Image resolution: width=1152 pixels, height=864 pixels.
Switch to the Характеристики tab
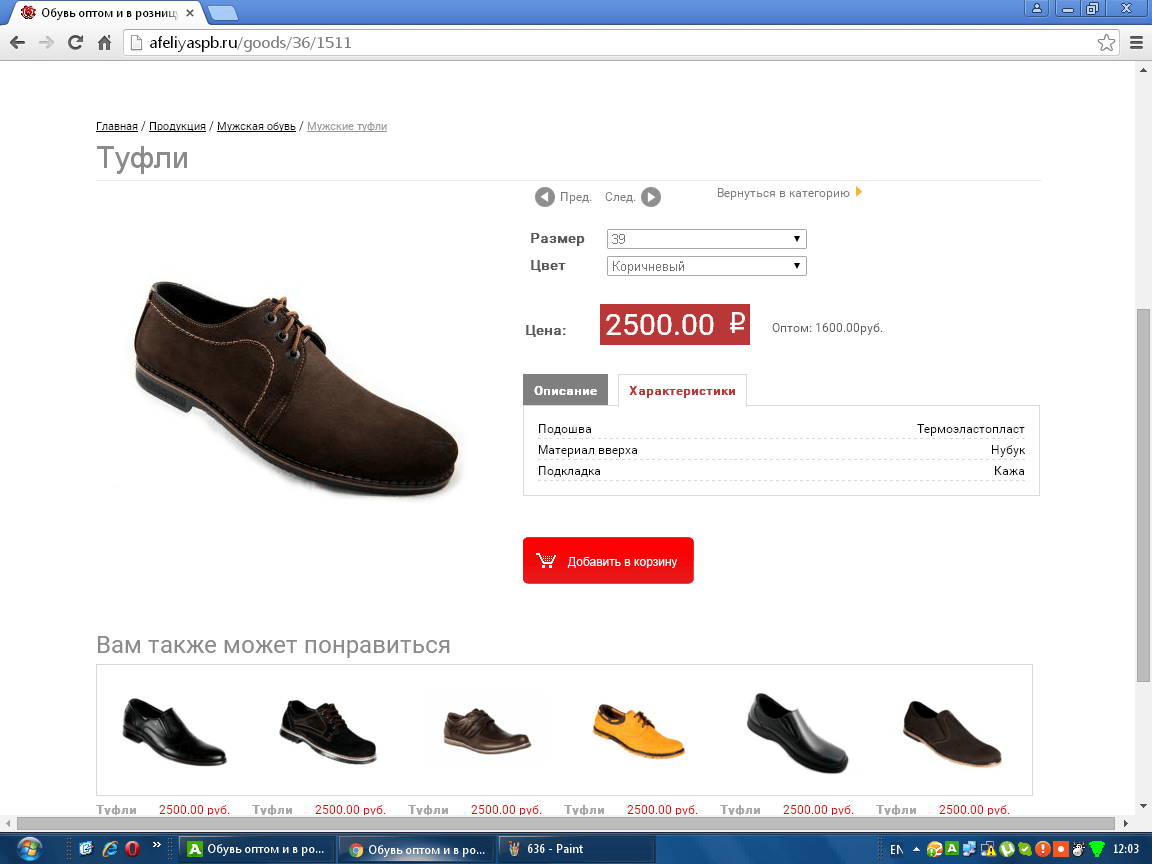point(682,390)
